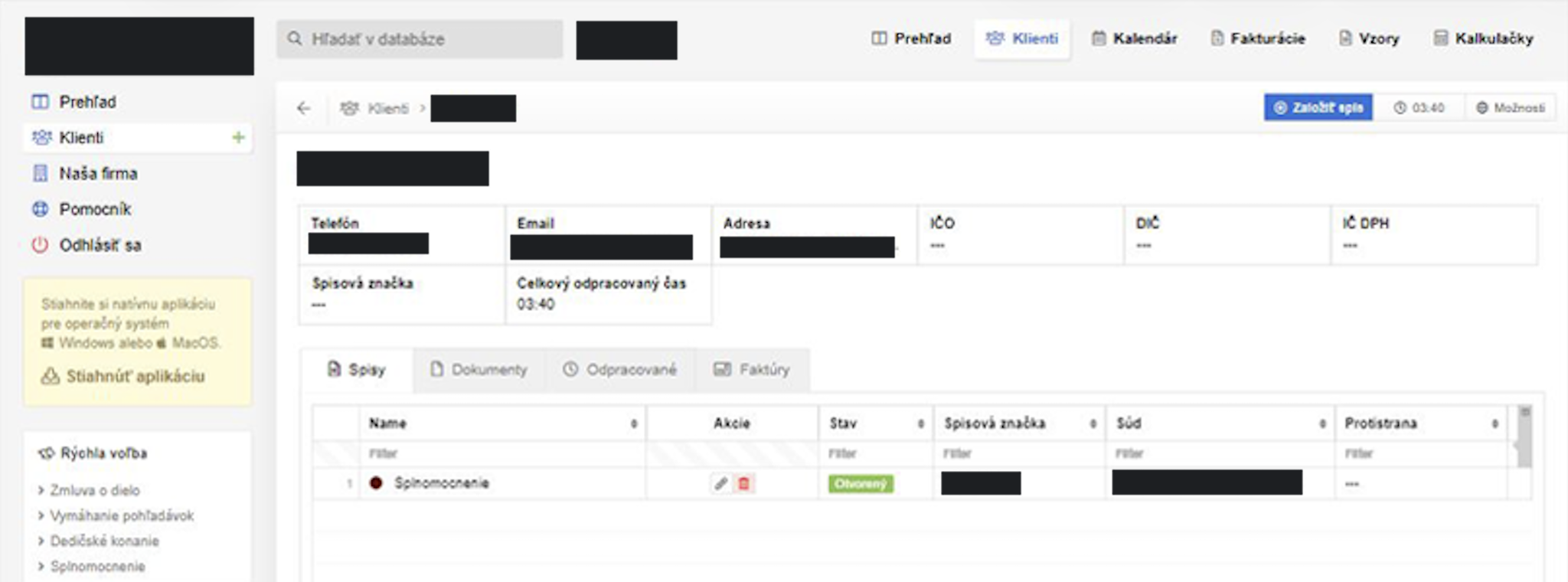Click the pencil edit icon for Splnomocnenie
This screenshot has width=1568, height=582.
click(720, 483)
